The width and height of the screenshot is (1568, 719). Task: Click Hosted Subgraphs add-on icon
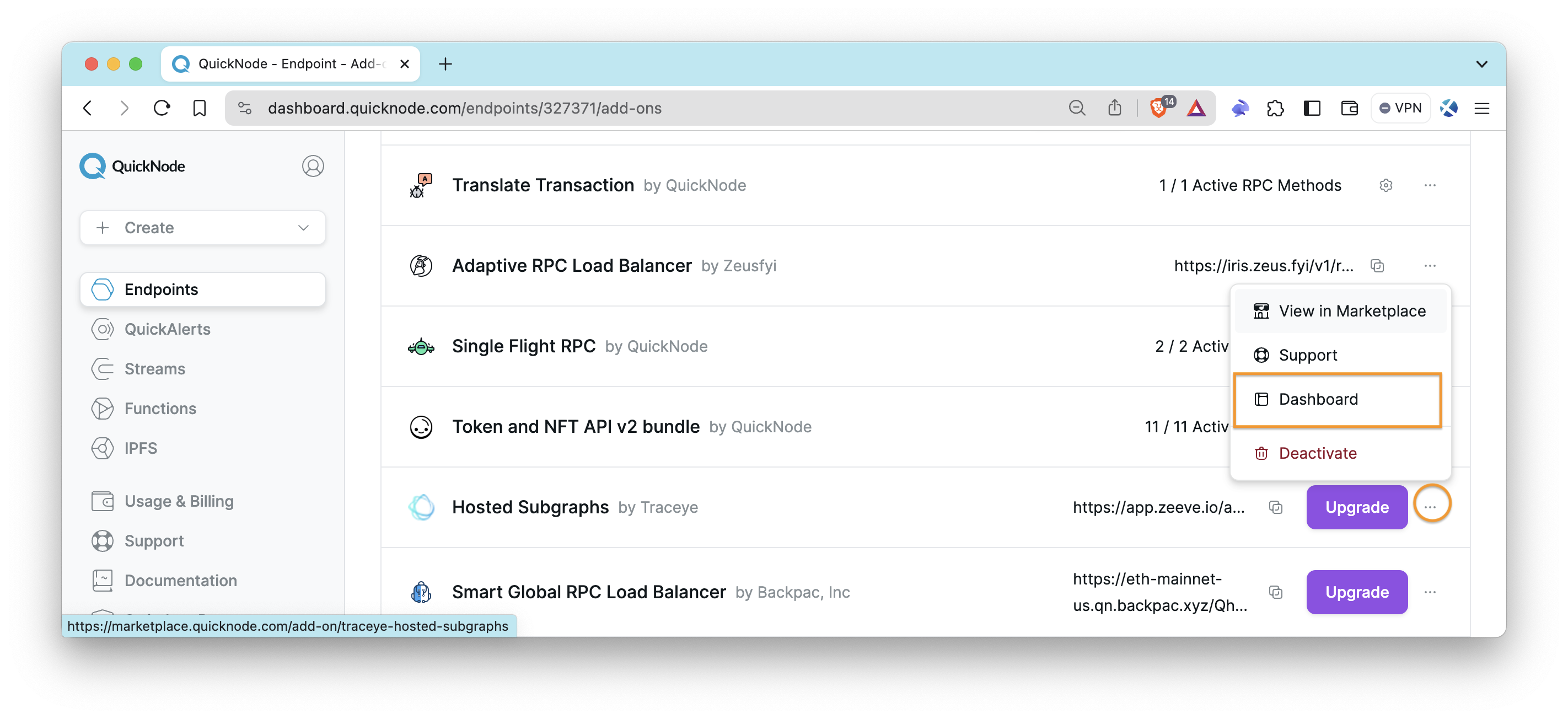421,507
